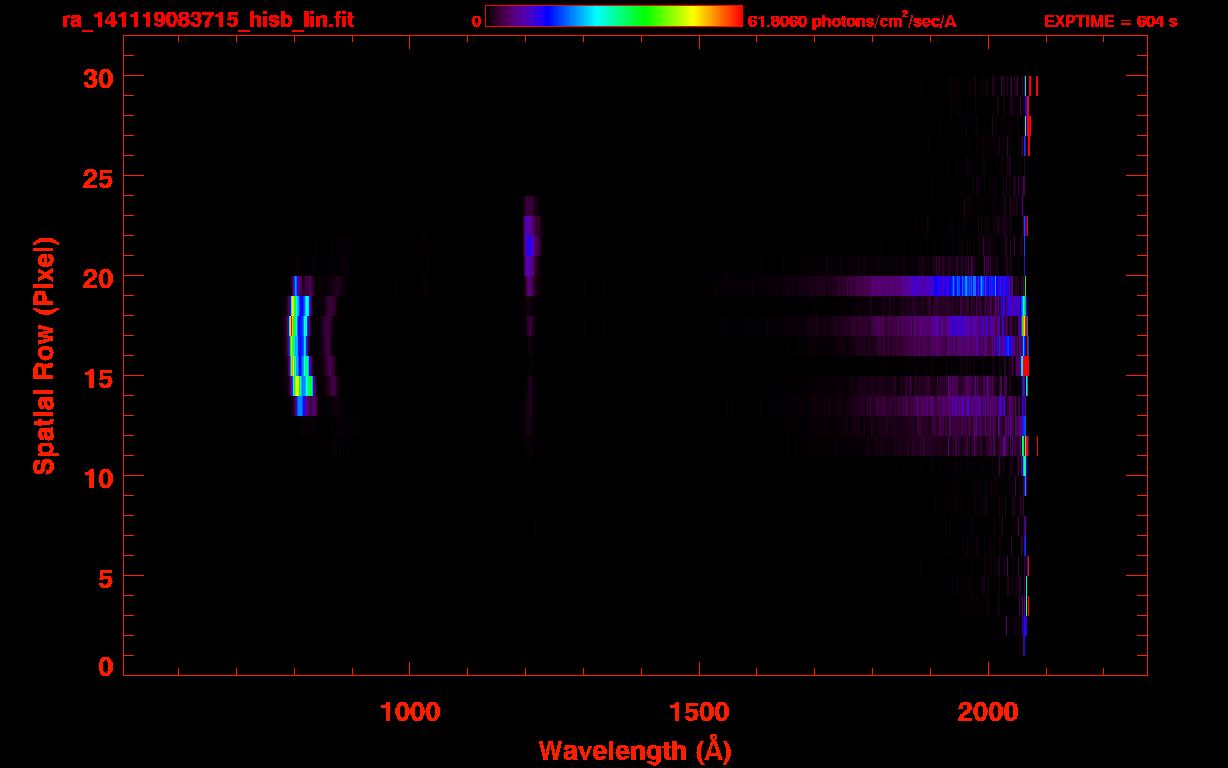This screenshot has width=1228, height=768.
Task: Click the bright emission feature near 800 Å
Action: 301,345
